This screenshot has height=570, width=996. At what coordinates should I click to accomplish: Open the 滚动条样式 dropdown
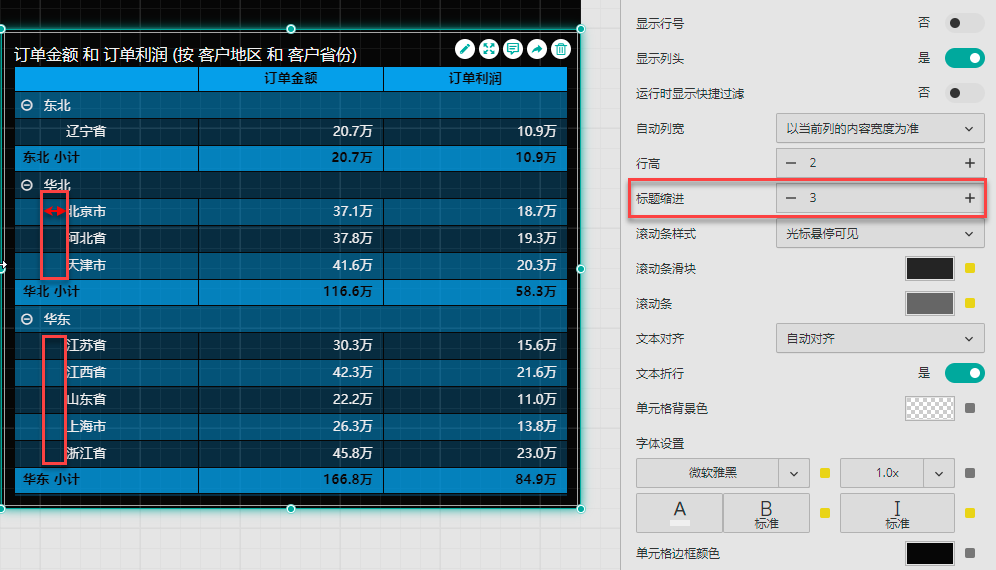[x=880, y=233]
